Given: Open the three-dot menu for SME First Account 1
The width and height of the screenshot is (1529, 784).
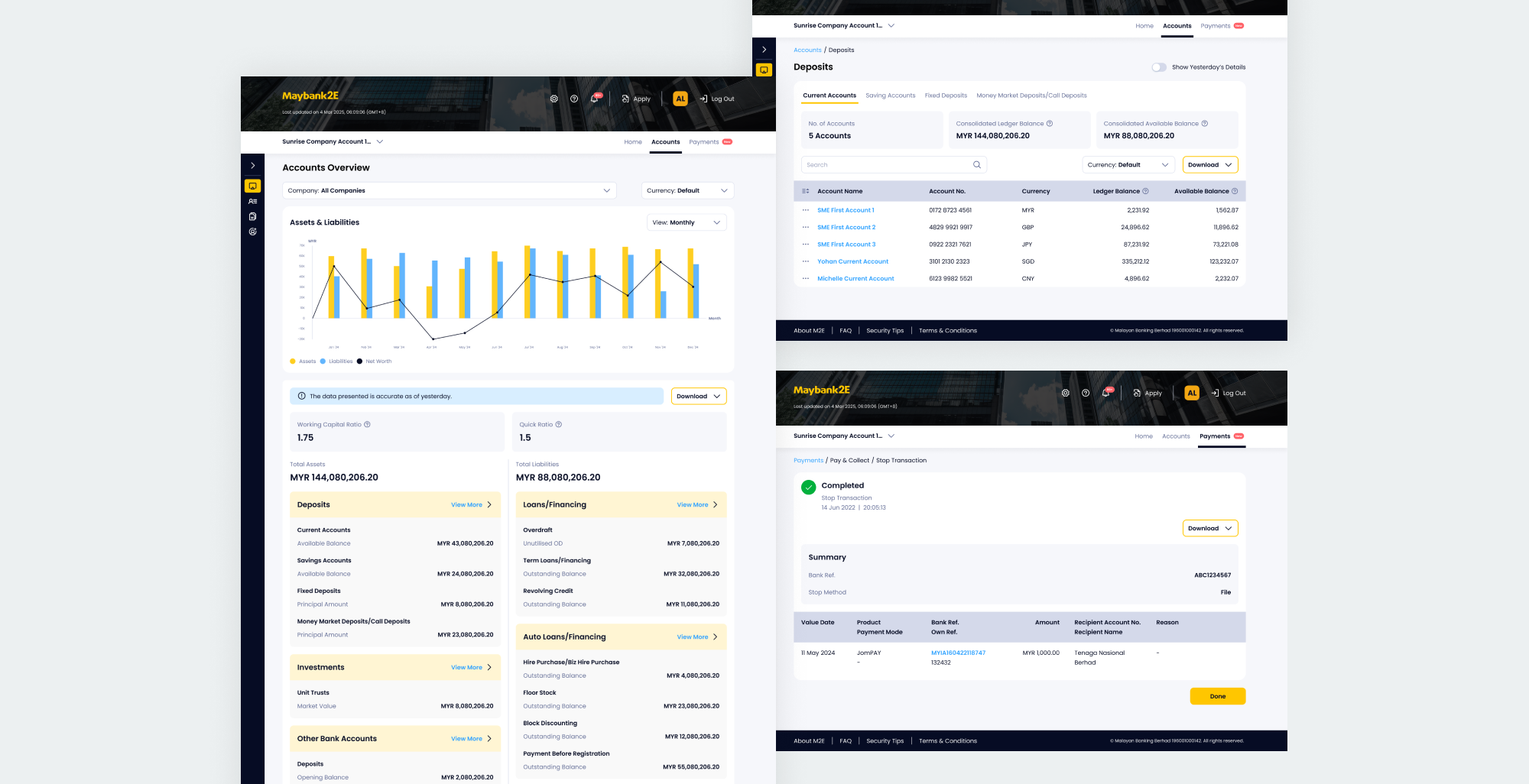Looking at the screenshot, I should (806, 210).
